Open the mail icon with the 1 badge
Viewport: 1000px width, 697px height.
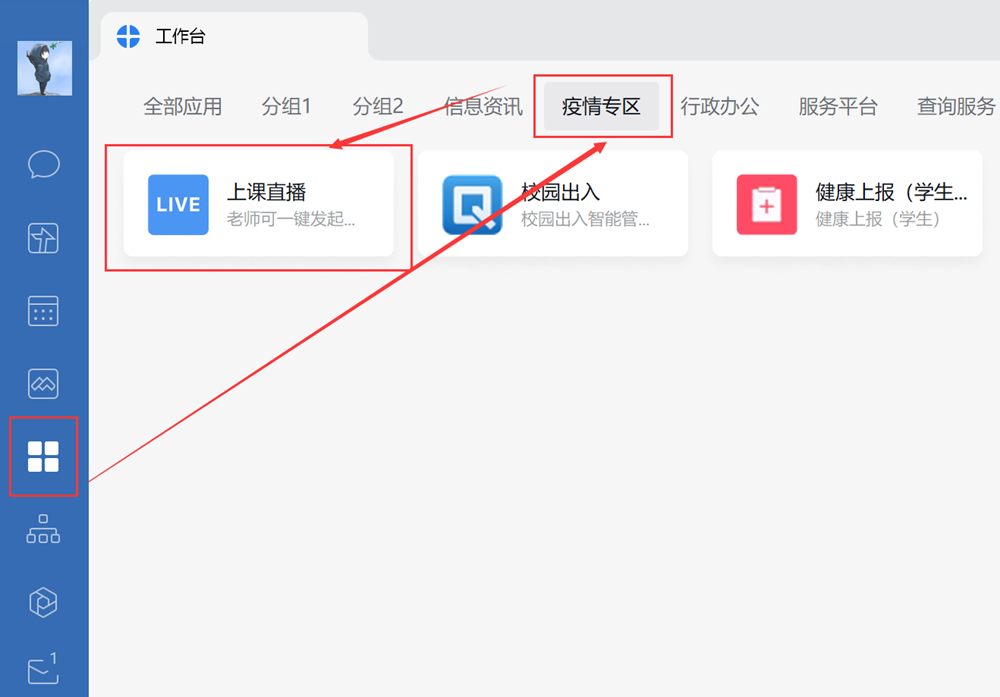[x=44, y=668]
